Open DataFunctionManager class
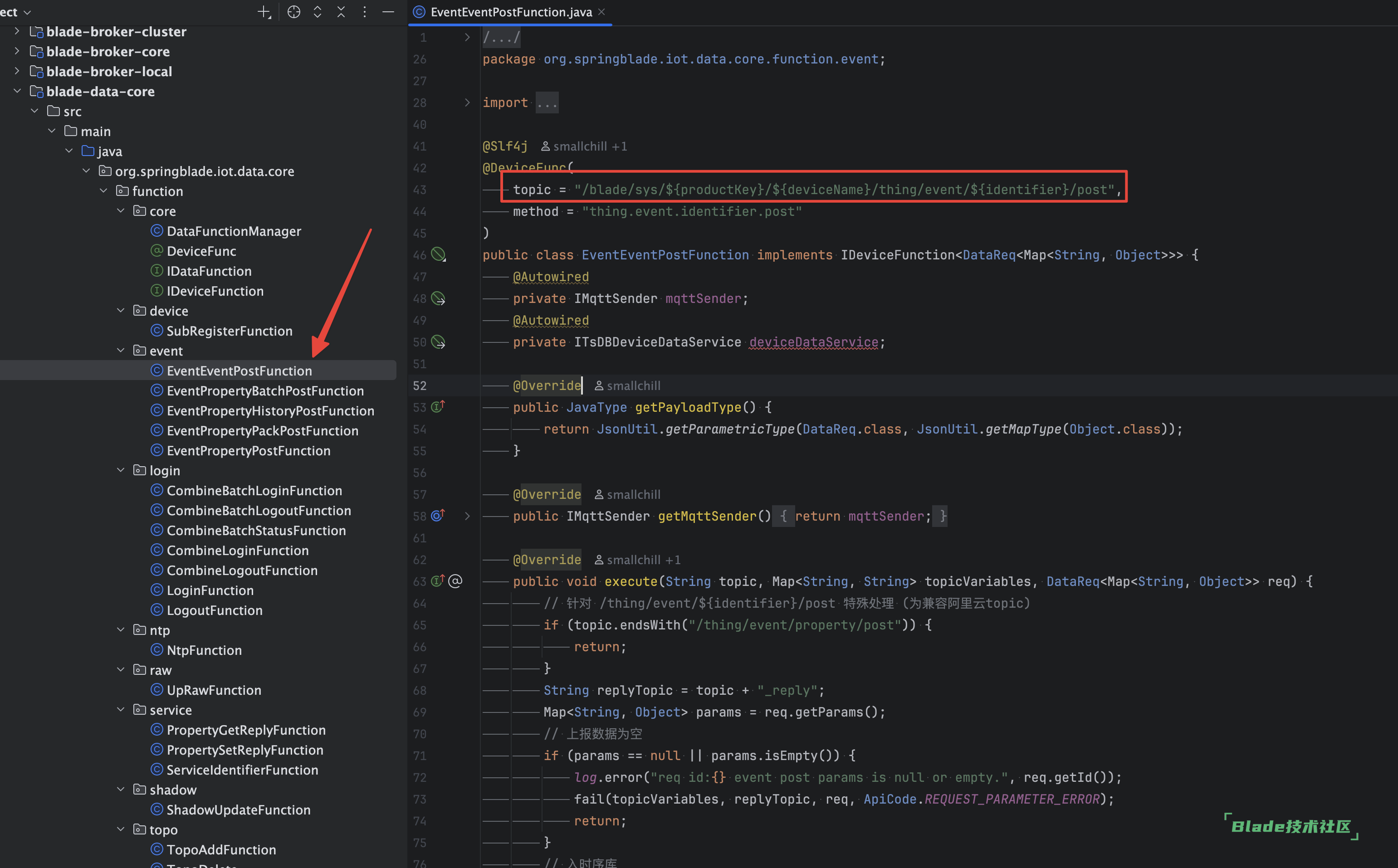This screenshot has width=1398, height=868. (x=234, y=231)
